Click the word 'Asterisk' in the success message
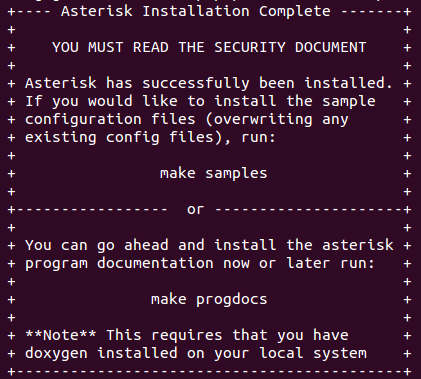Screen dimensions: 421x379 (x=61, y=83)
